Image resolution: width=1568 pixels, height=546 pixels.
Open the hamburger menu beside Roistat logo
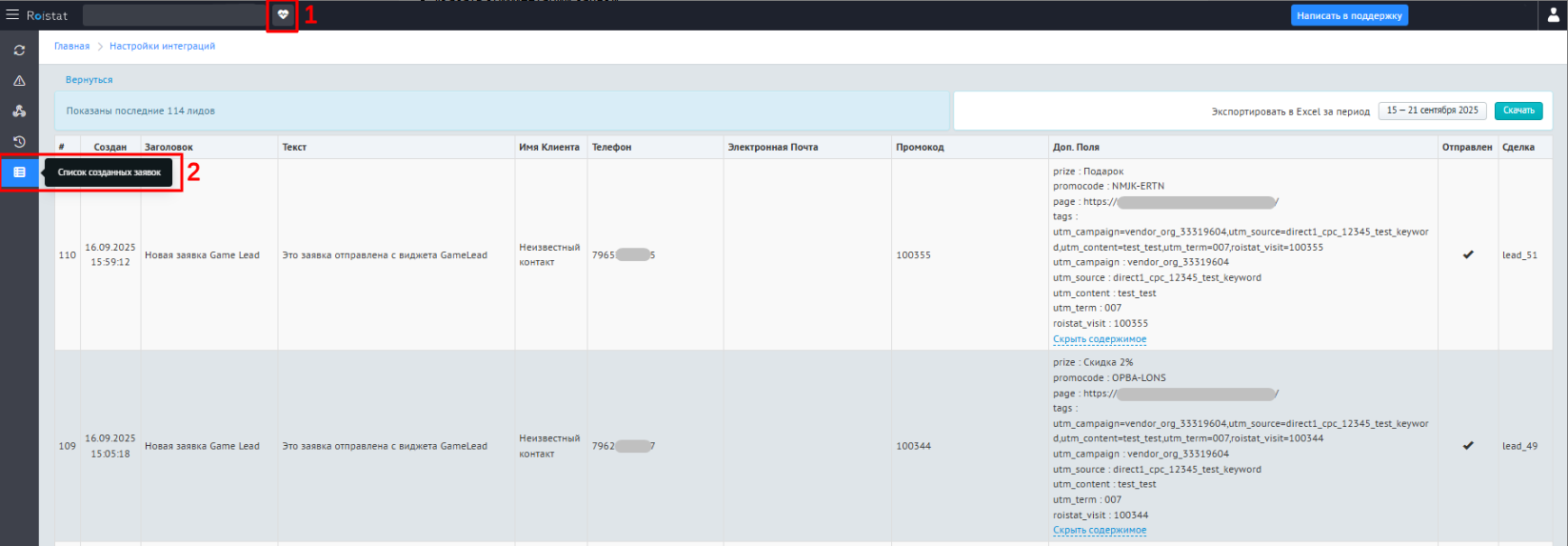[x=12, y=15]
